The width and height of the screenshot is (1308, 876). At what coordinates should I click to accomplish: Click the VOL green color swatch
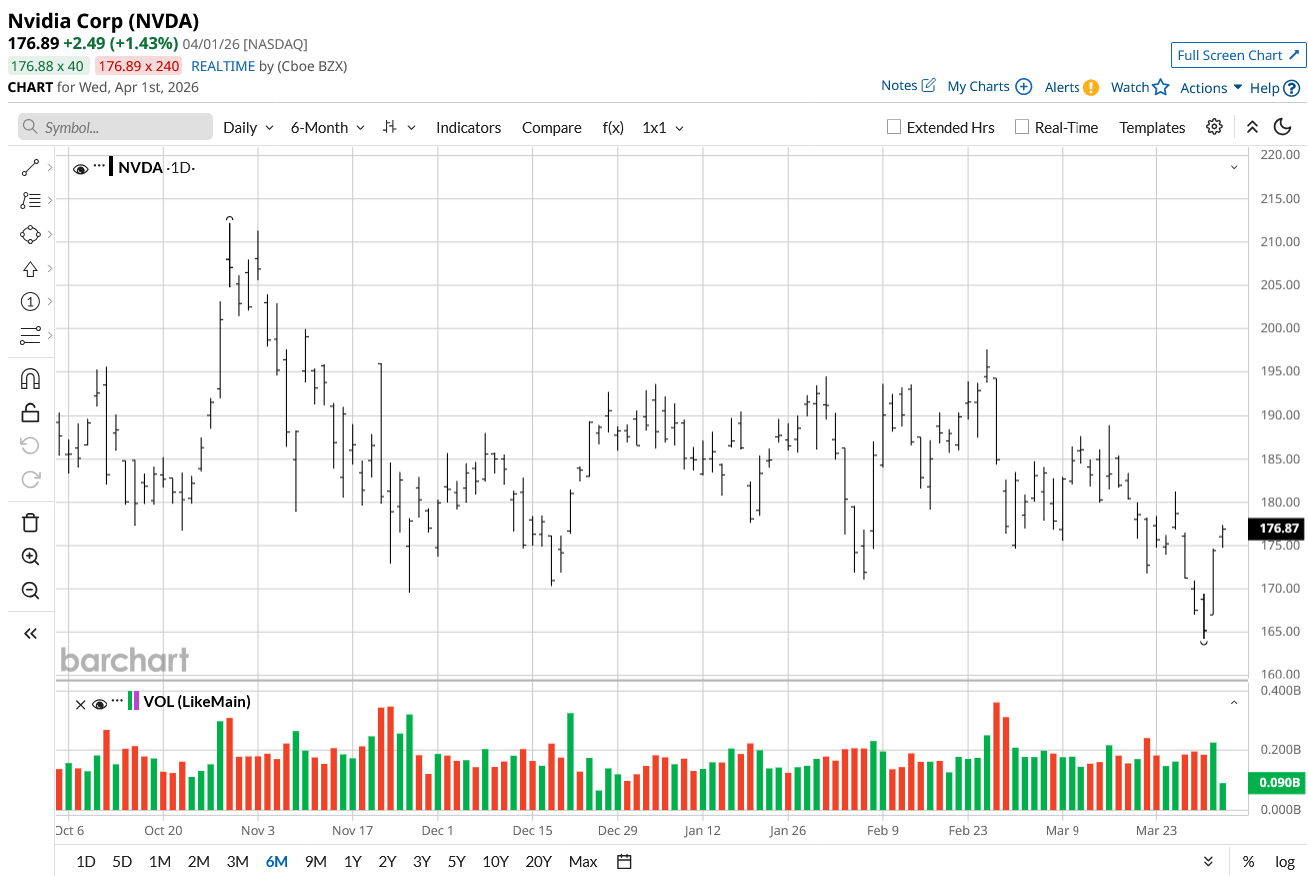[x=130, y=701]
